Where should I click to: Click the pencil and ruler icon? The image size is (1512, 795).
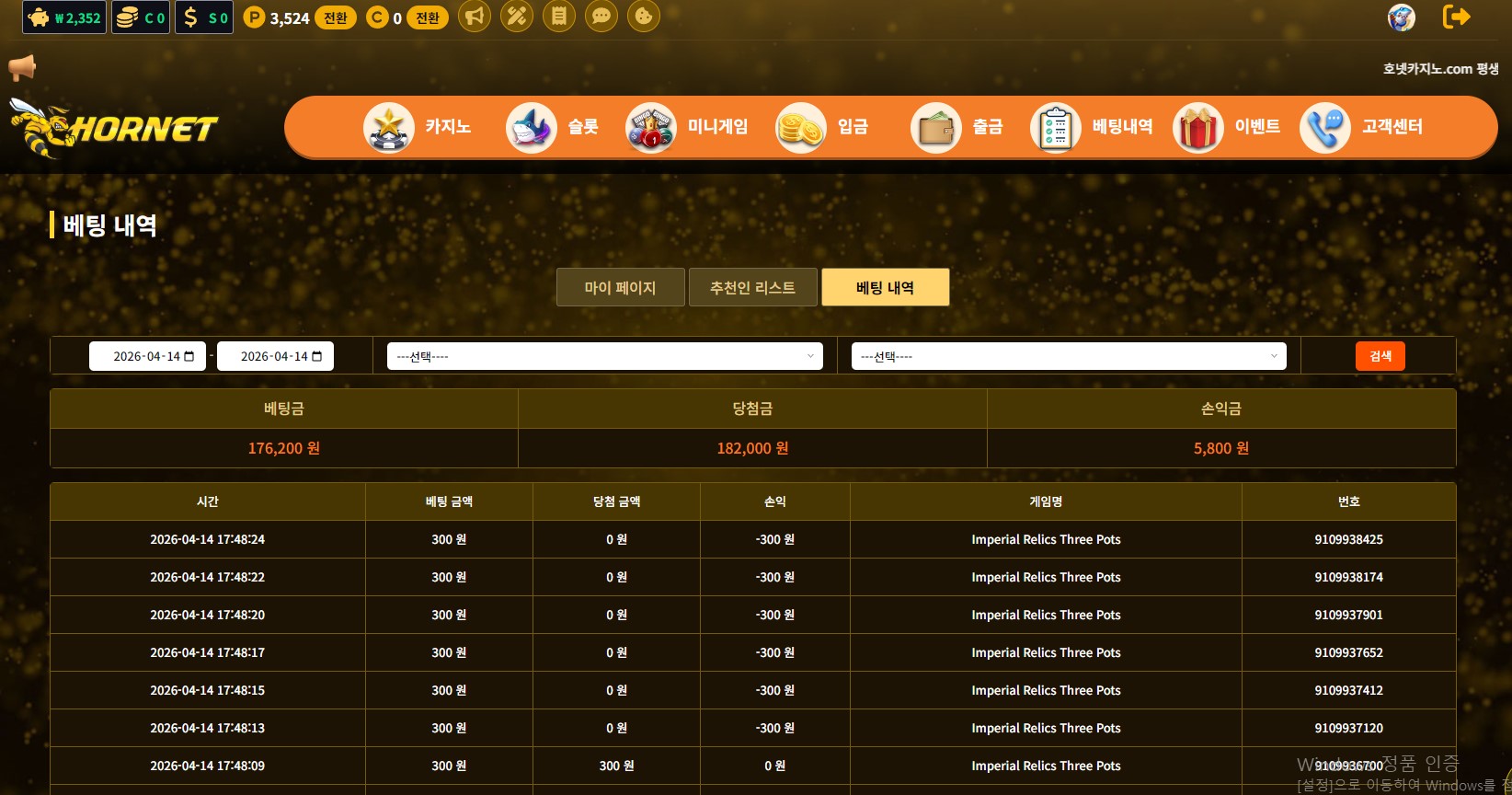click(517, 17)
